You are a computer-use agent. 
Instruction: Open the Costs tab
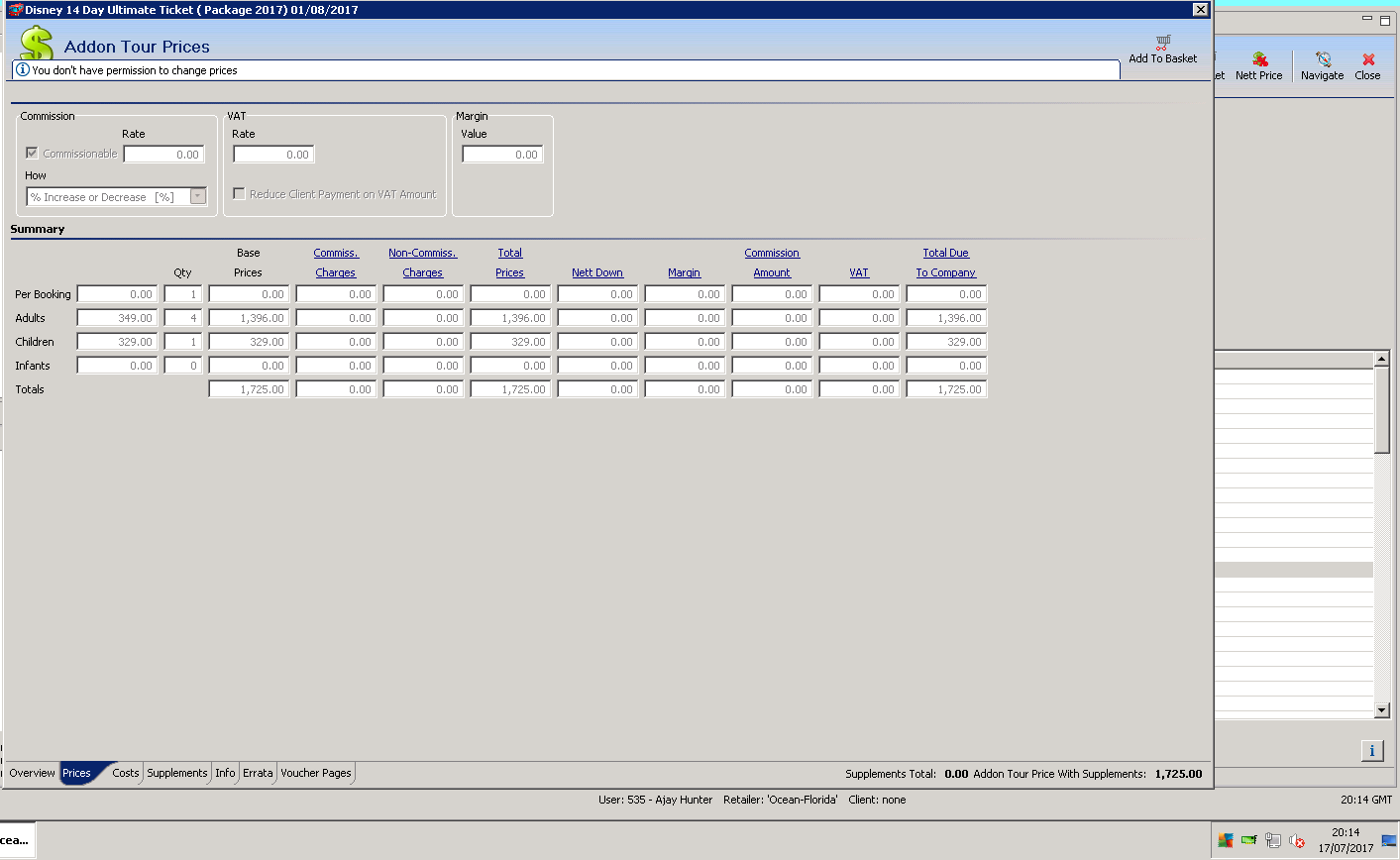coord(126,773)
